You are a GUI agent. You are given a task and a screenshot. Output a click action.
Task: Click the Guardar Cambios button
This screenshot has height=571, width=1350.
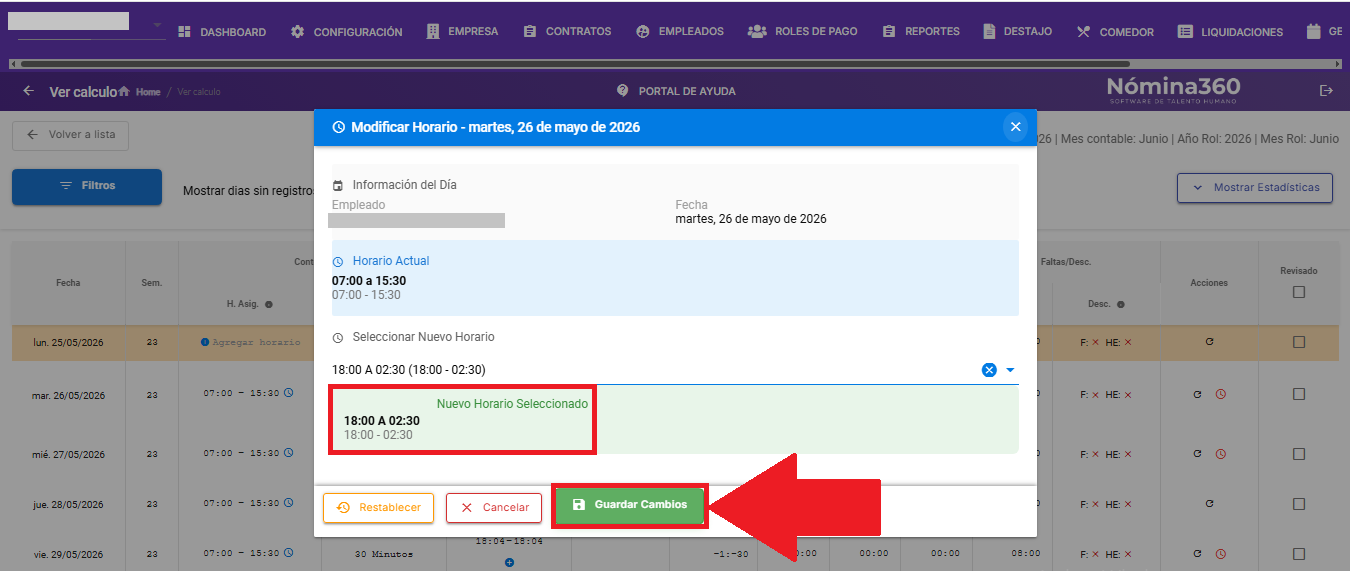[631, 505]
